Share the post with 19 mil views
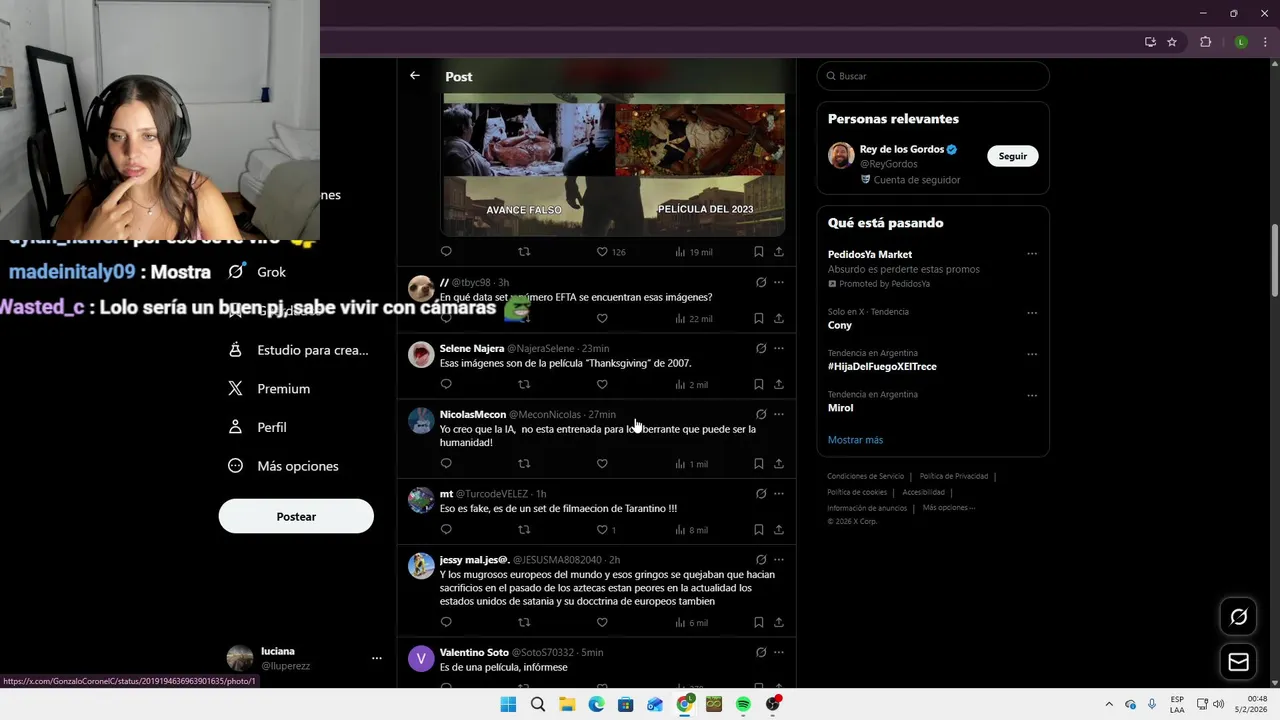This screenshot has height=720, width=1280. (x=779, y=252)
